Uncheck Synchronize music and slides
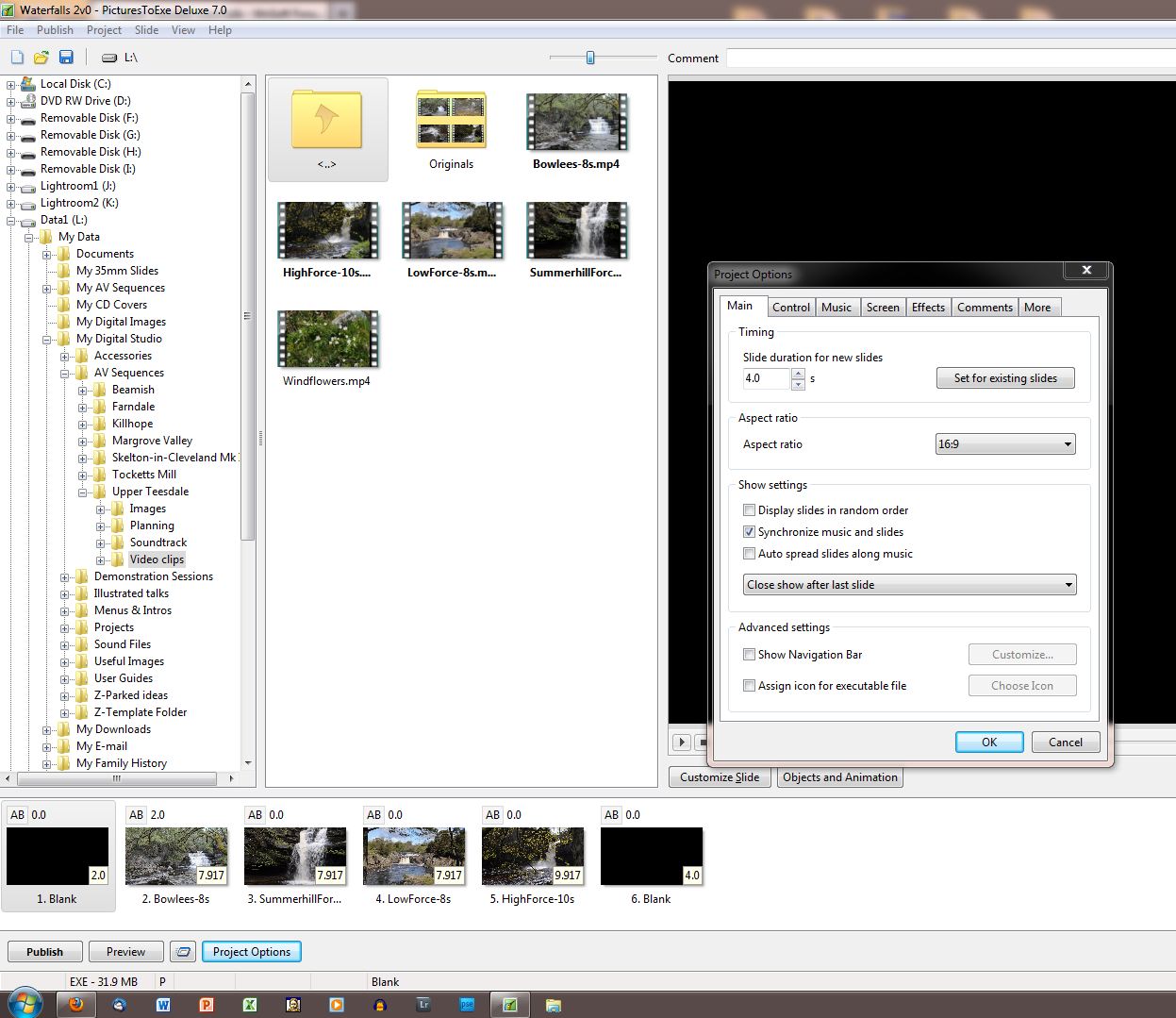The height and width of the screenshot is (1018, 1176). click(750, 532)
